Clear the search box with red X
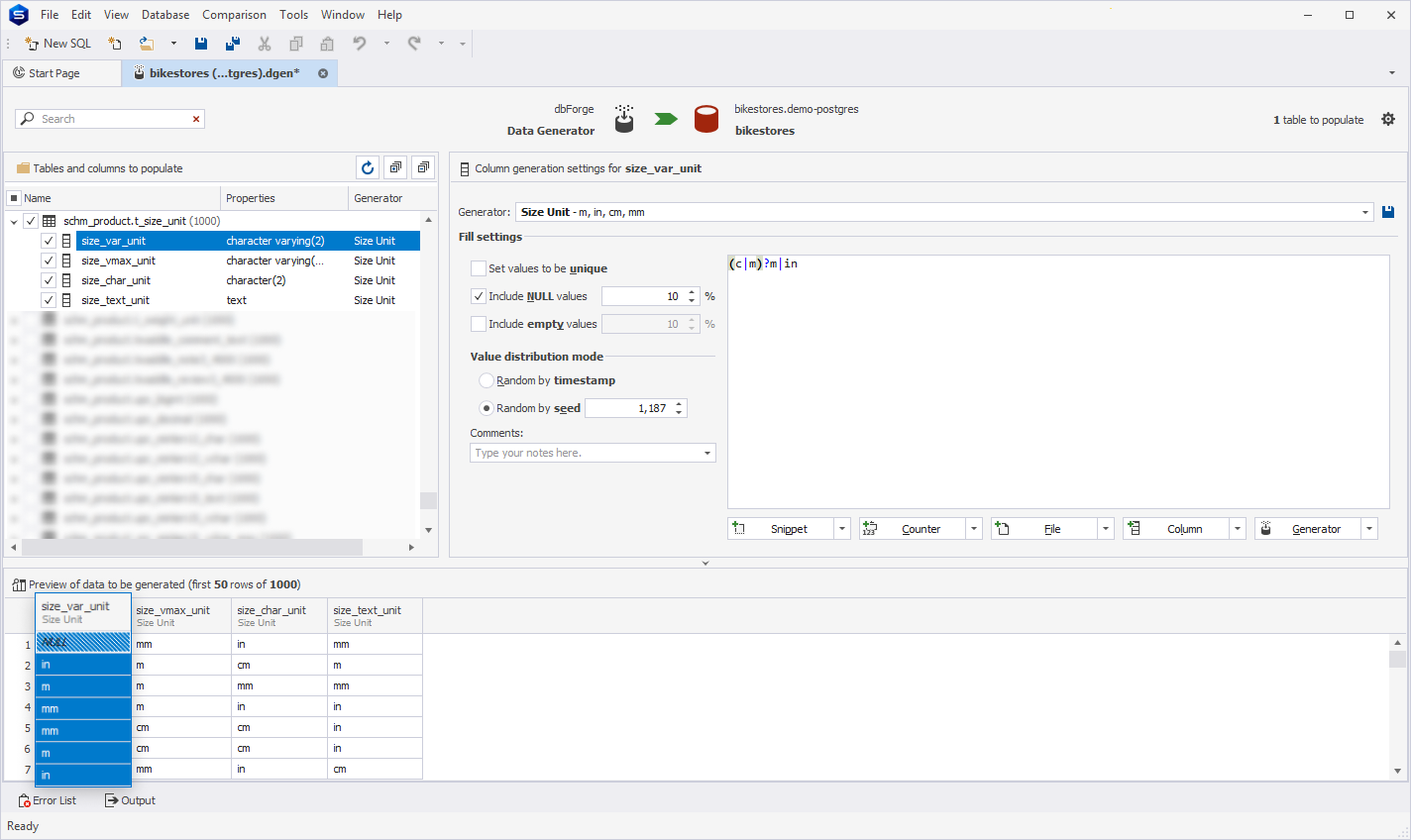This screenshot has width=1411, height=840. pyautogui.click(x=196, y=119)
